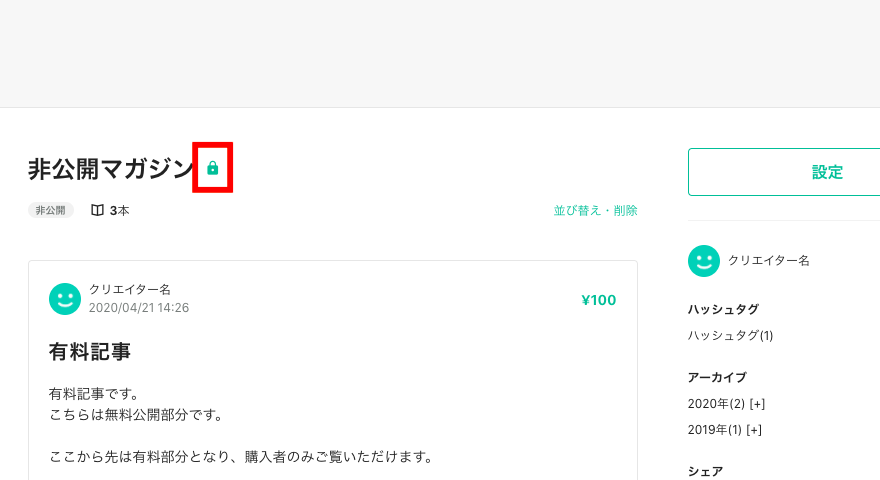The height and width of the screenshot is (480, 880).
Task: Open the 有料記事 article title
Action: click(x=90, y=352)
